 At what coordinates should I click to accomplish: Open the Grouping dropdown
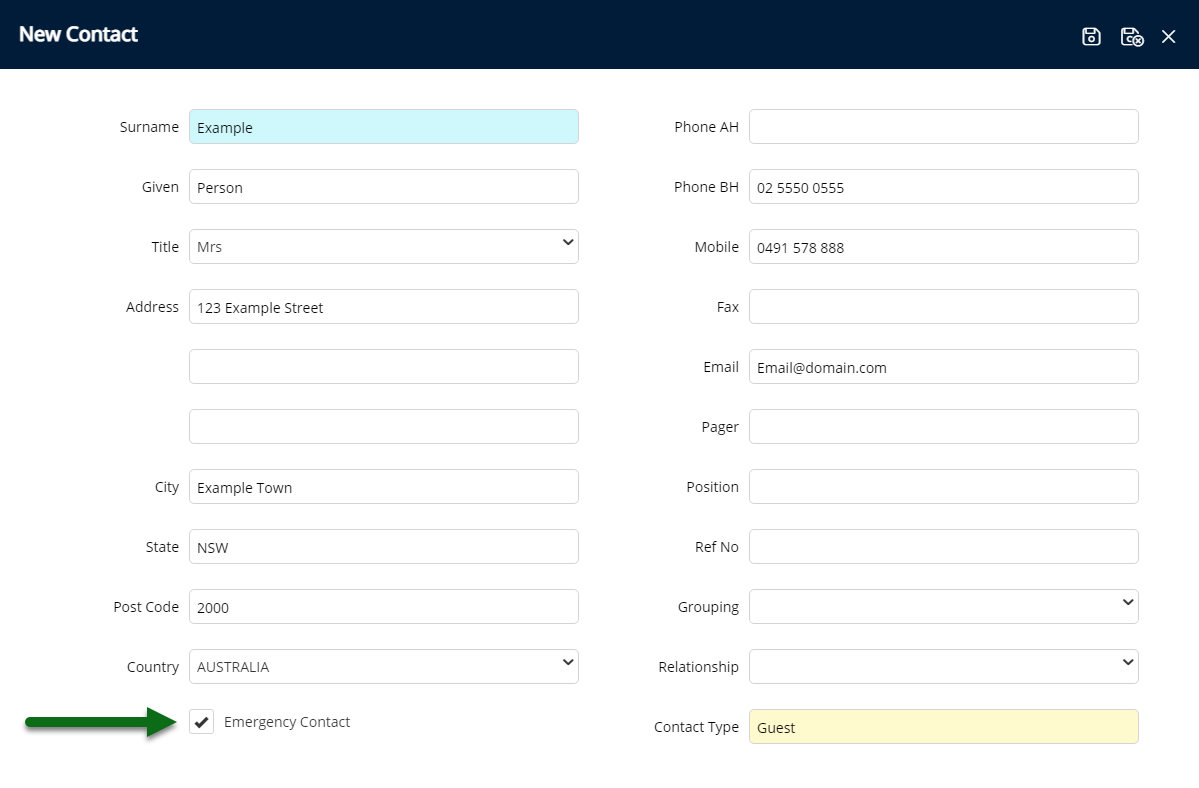943,607
